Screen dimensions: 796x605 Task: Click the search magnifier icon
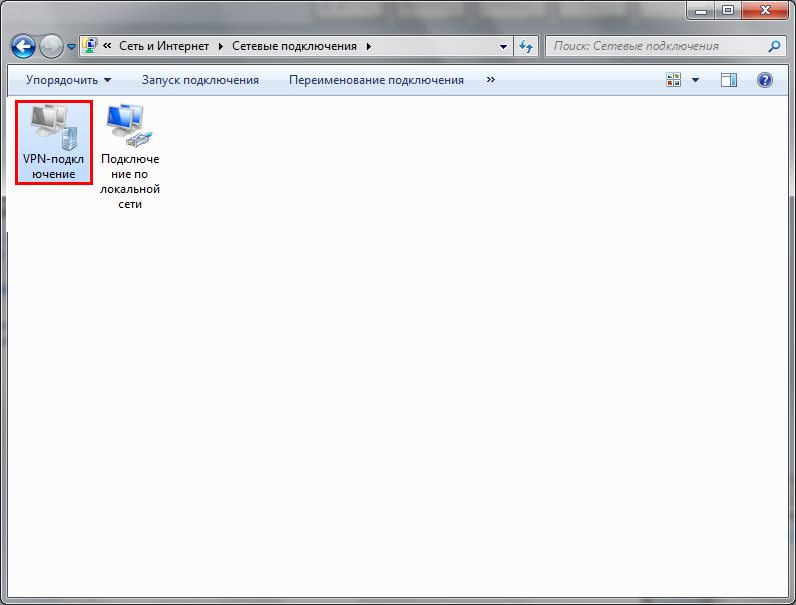coord(775,46)
